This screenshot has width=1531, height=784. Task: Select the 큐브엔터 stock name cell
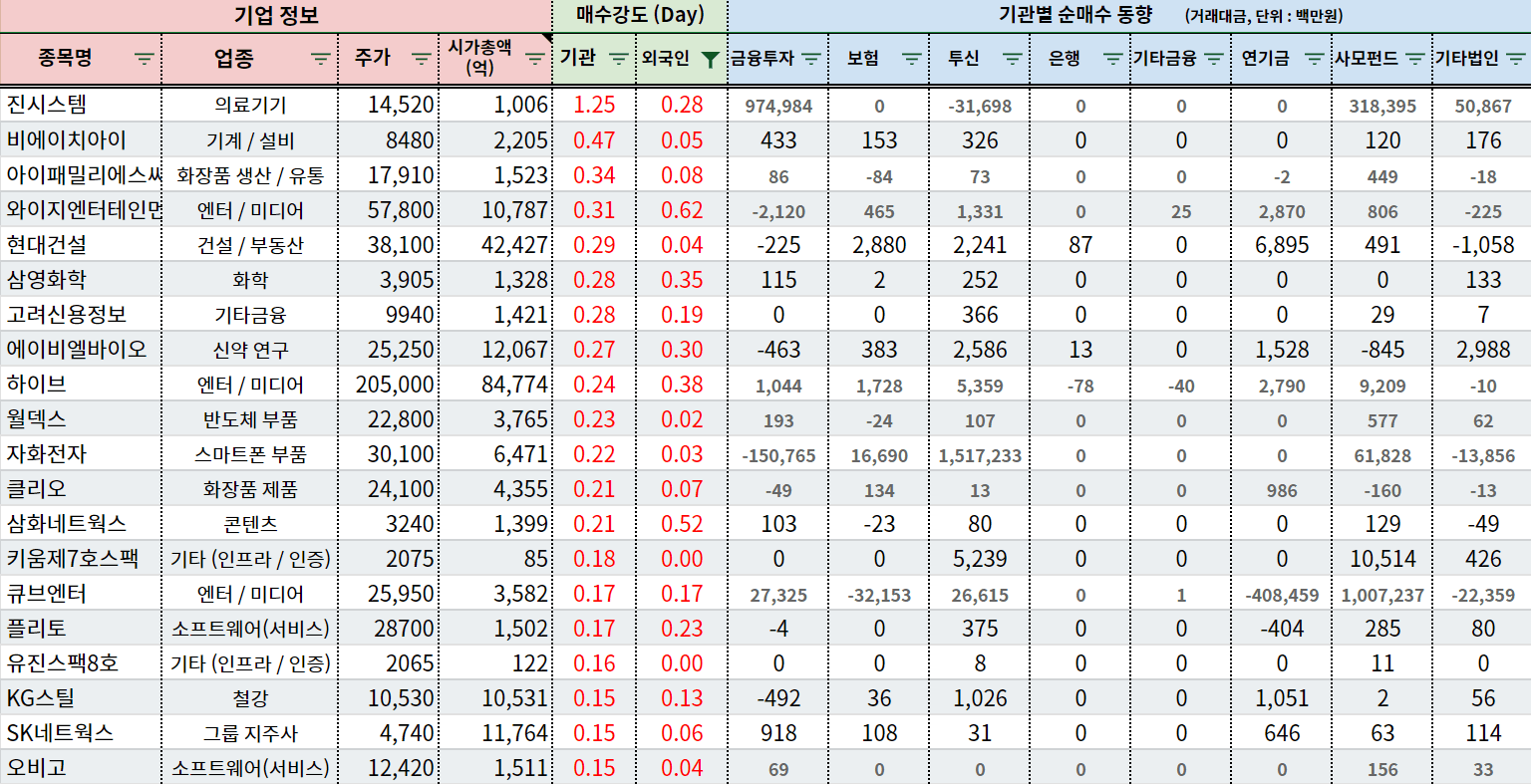80,593
